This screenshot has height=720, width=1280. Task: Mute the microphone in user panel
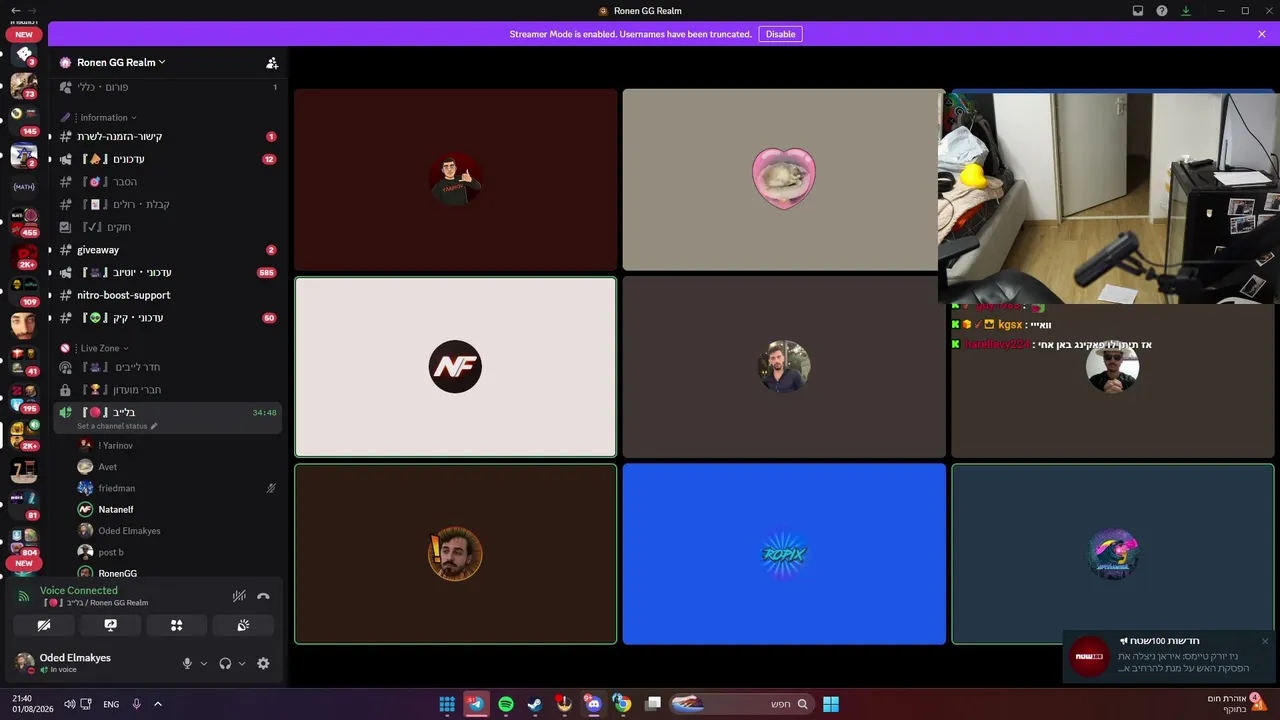point(187,663)
